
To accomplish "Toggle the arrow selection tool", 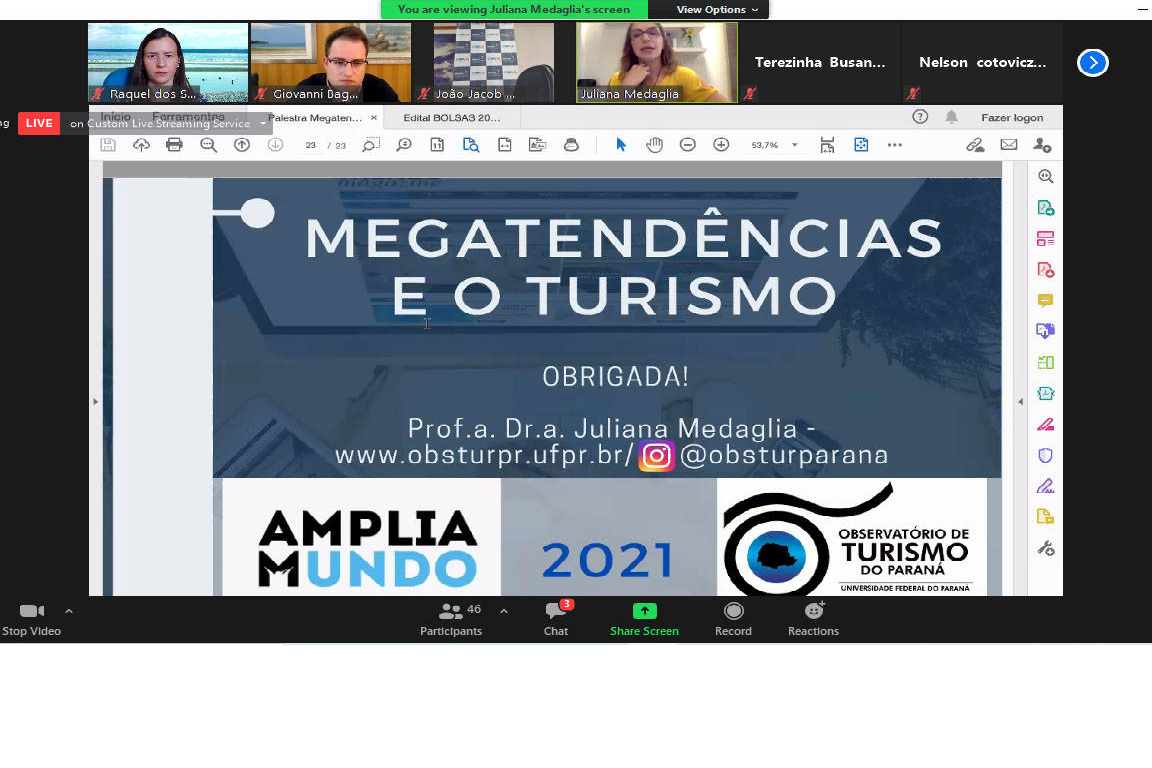I will click(621, 145).
